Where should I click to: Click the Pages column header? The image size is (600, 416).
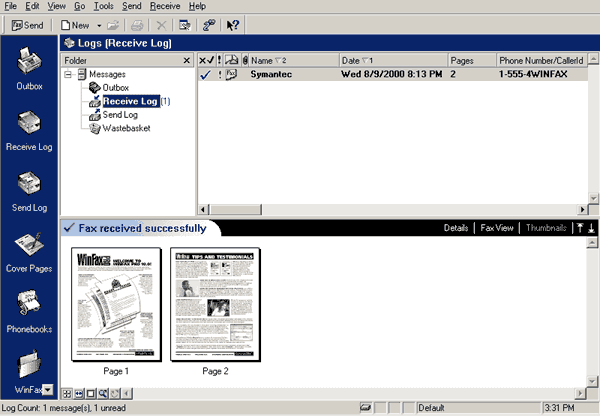point(472,60)
